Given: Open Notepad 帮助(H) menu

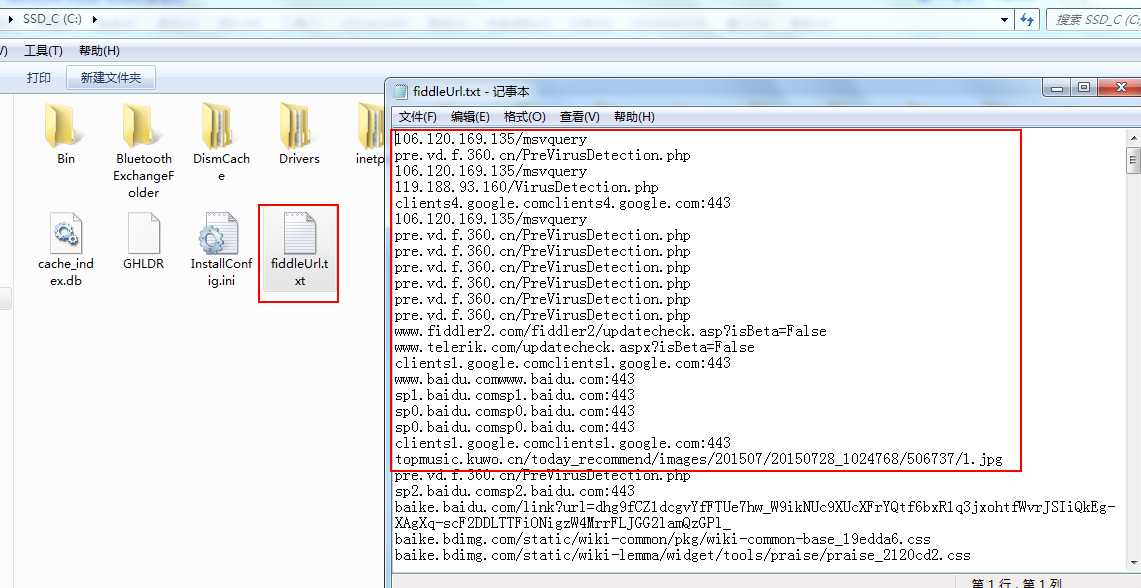Looking at the screenshot, I should click(x=635, y=116).
